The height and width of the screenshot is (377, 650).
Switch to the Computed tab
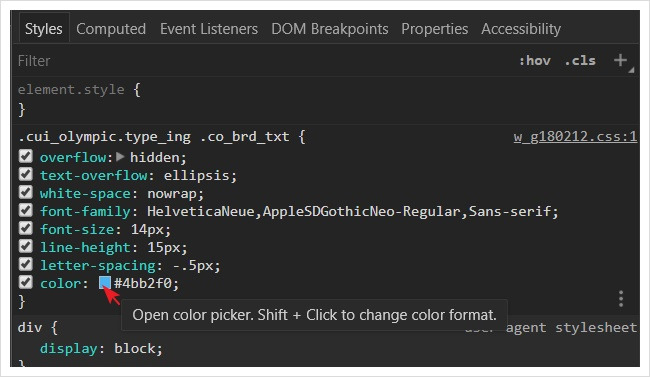[x=111, y=29]
